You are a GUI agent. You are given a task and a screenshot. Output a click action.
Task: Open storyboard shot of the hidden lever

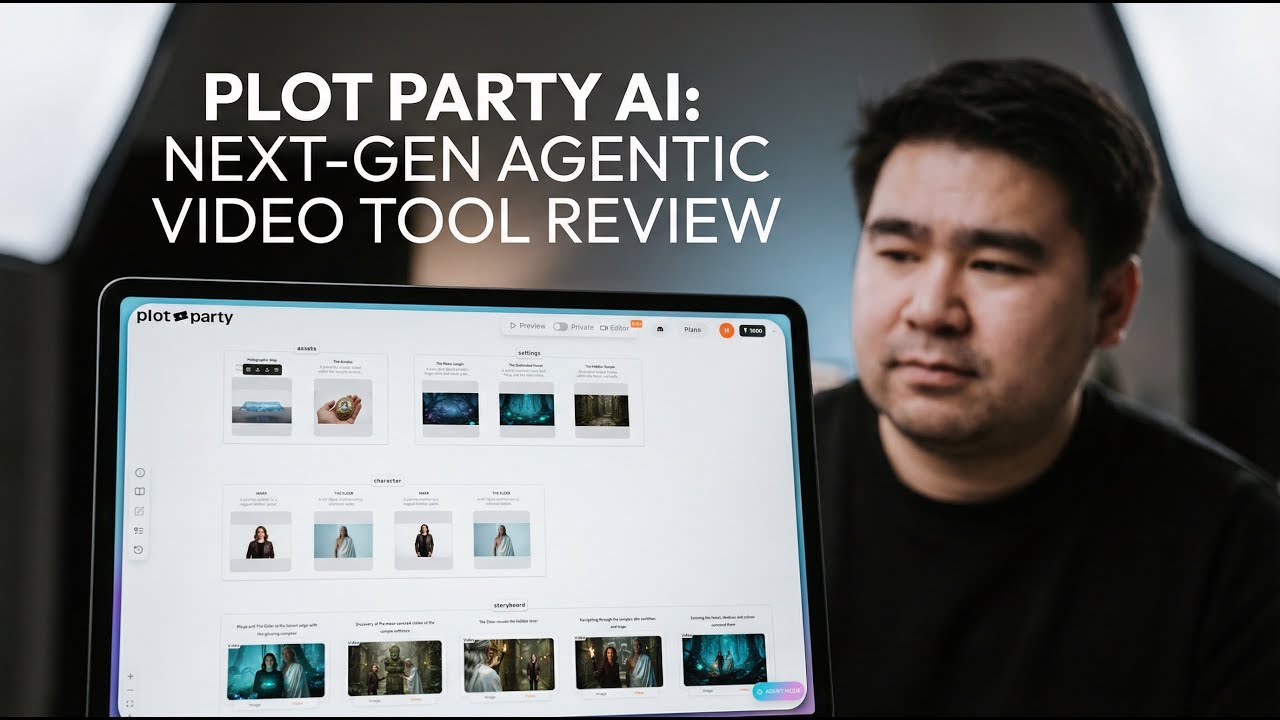(x=510, y=665)
